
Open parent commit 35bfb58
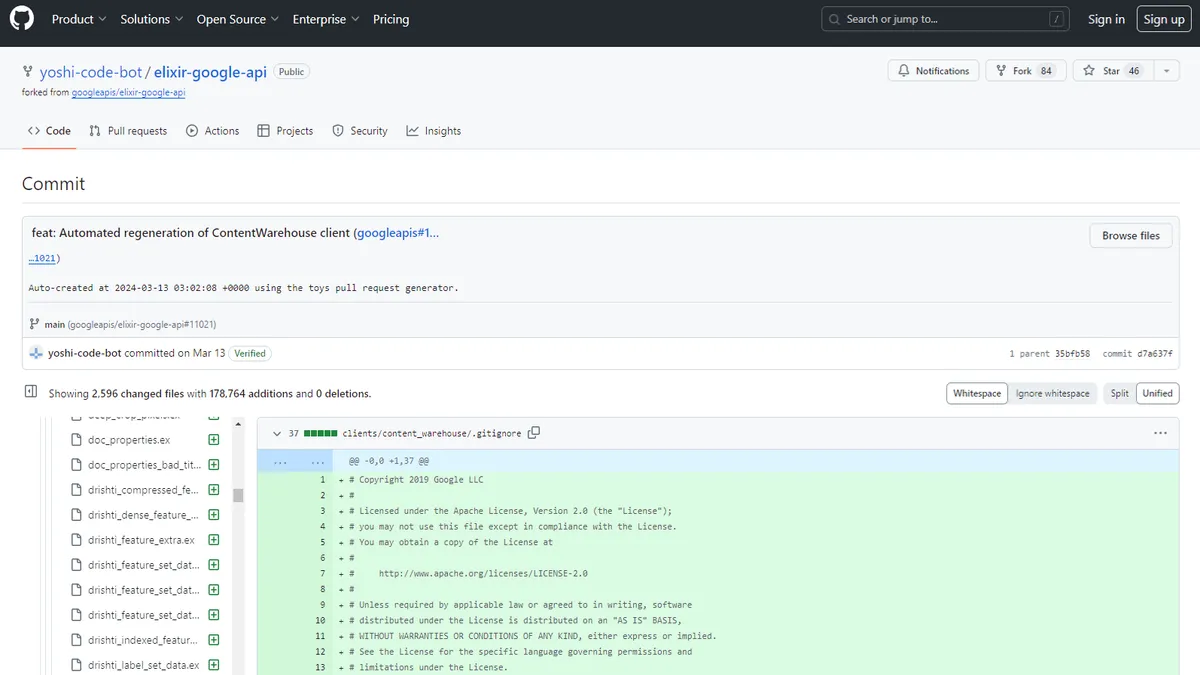(x=1071, y=354)
